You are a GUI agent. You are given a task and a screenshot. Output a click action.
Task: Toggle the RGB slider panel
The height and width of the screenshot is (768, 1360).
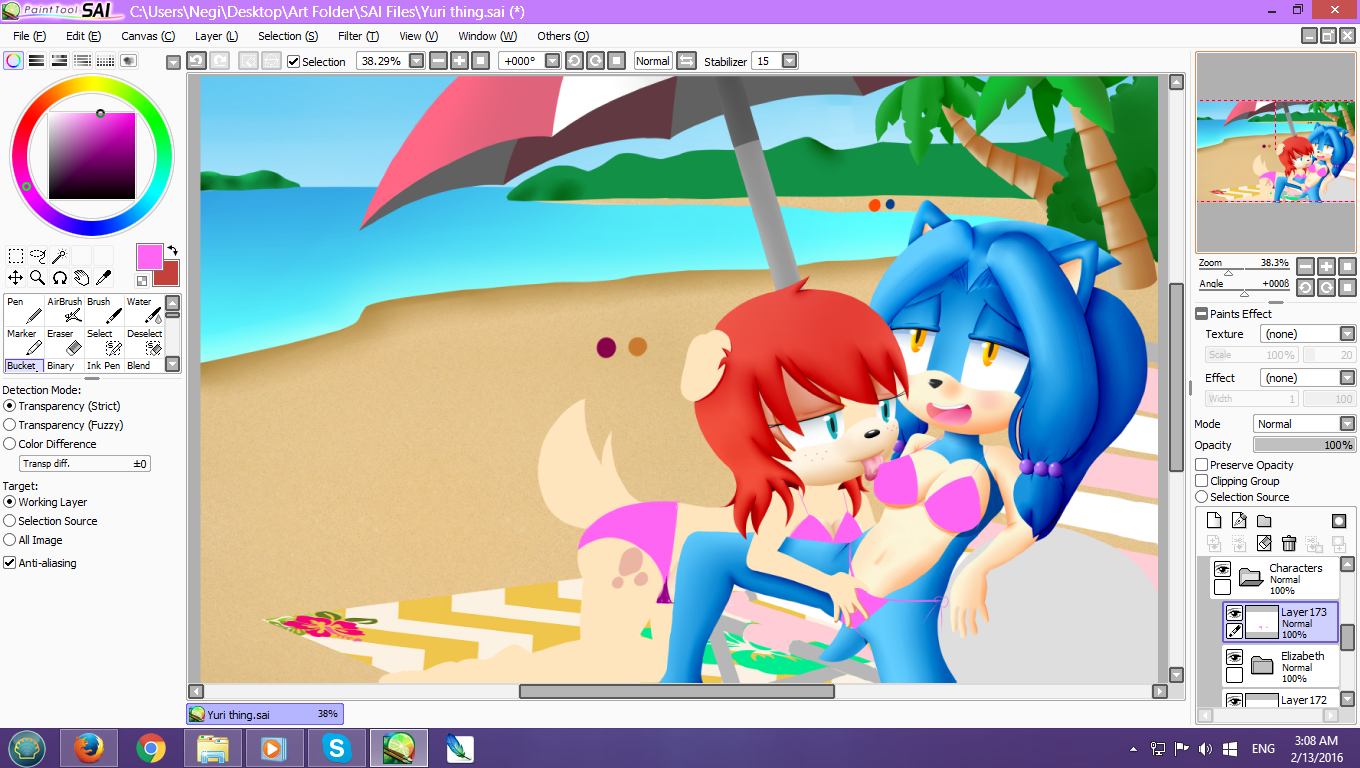coord(37,60)
